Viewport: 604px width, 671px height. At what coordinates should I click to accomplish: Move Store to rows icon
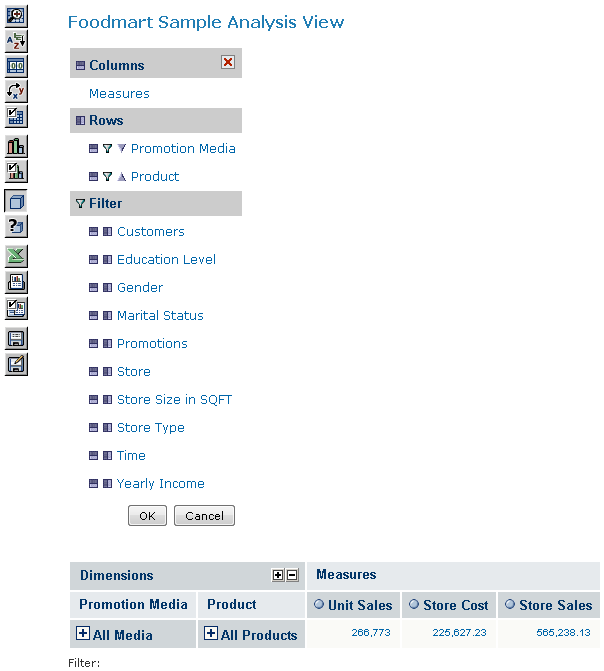coord(107,371)
